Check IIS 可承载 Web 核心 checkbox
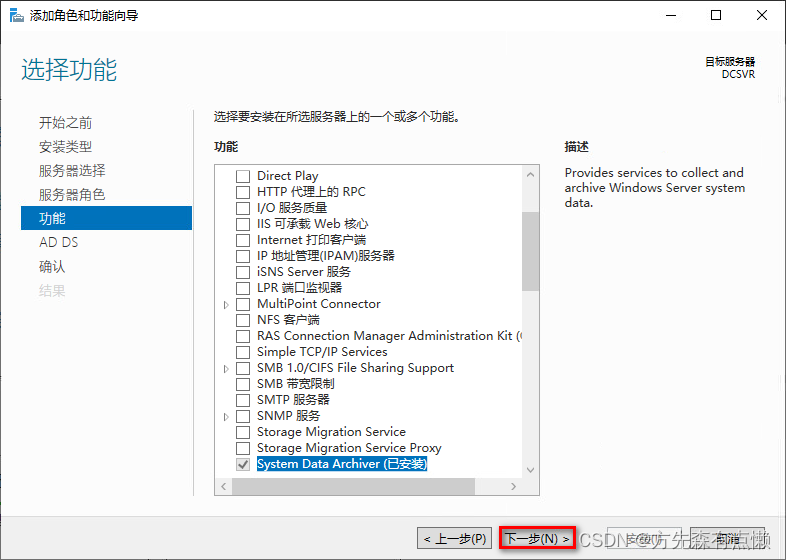The width and height of the screenshot is (786, 560). pyautogui.click(x=243, y=224)
